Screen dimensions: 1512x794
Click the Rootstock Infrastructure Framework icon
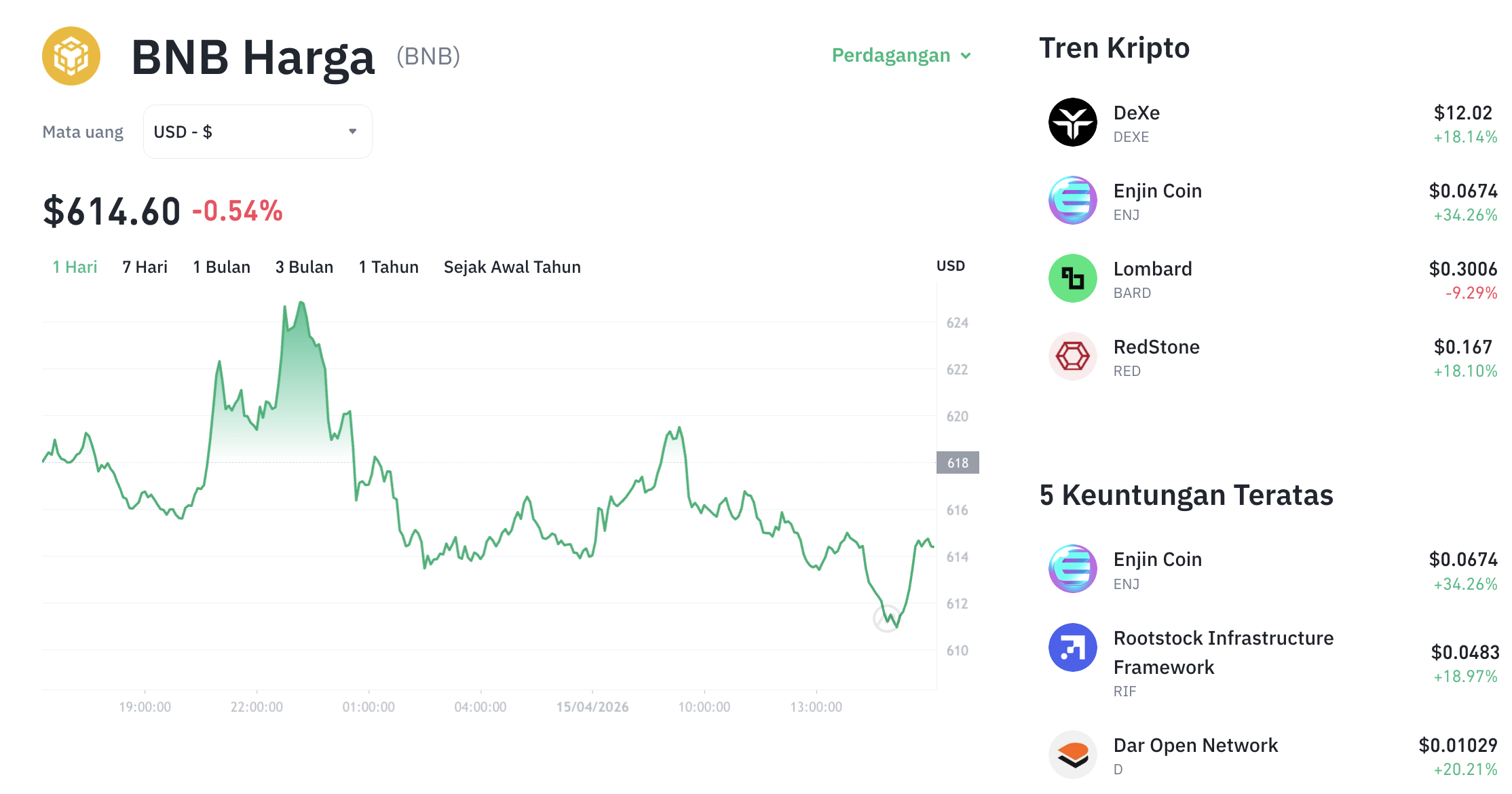tap(1072, 648)
